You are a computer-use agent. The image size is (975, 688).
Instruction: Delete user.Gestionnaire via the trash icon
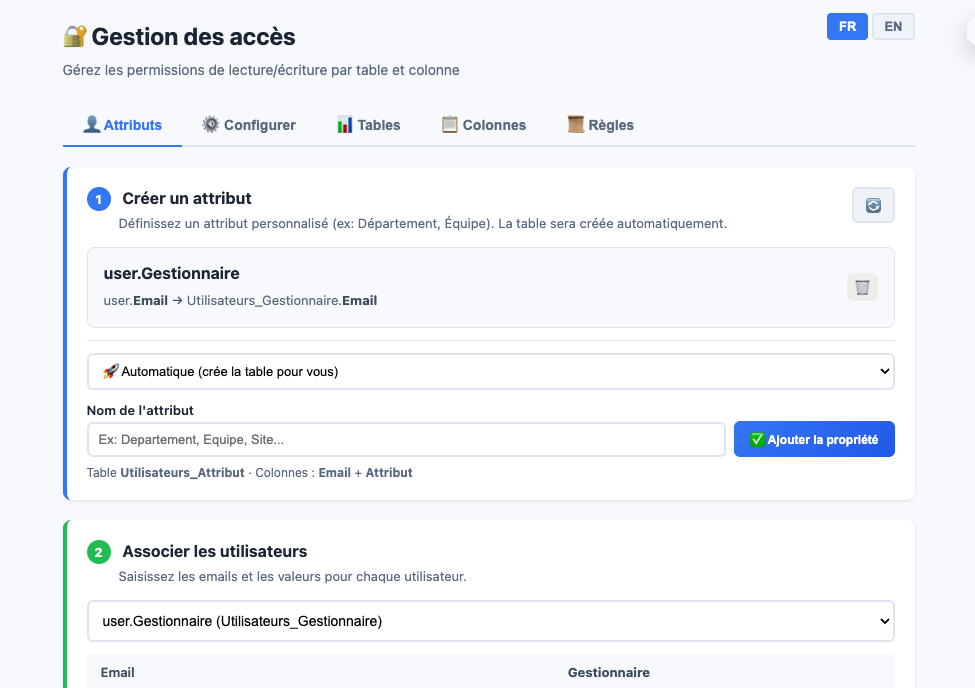coord(861,287)
